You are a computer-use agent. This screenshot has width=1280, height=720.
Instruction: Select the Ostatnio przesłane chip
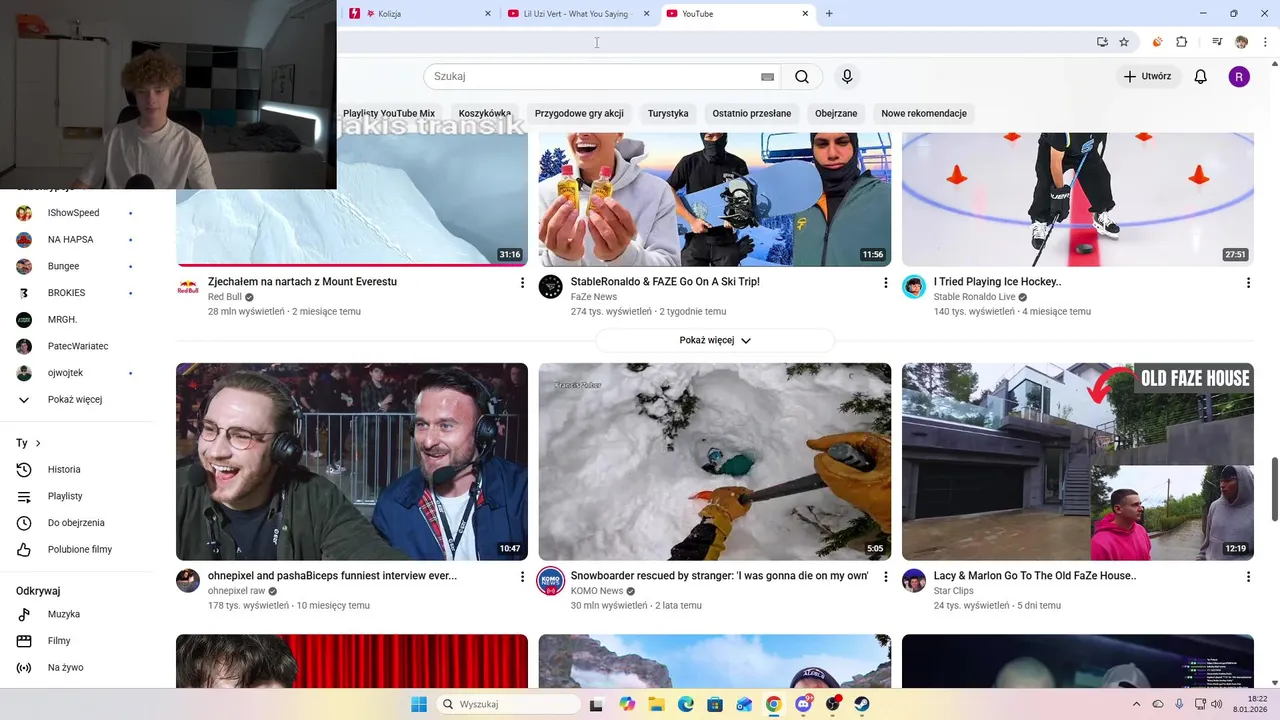point(752,113)
